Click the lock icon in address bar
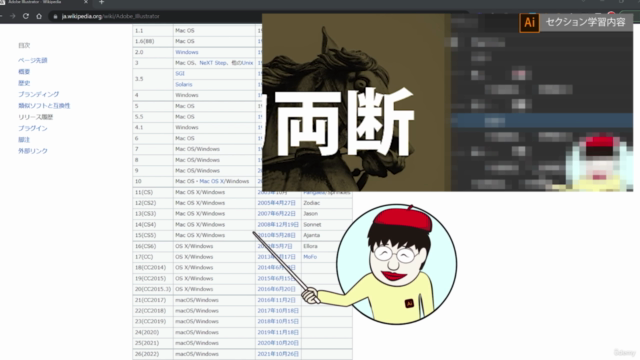Screen dimensions: 640x360 [x=55, y=16]
